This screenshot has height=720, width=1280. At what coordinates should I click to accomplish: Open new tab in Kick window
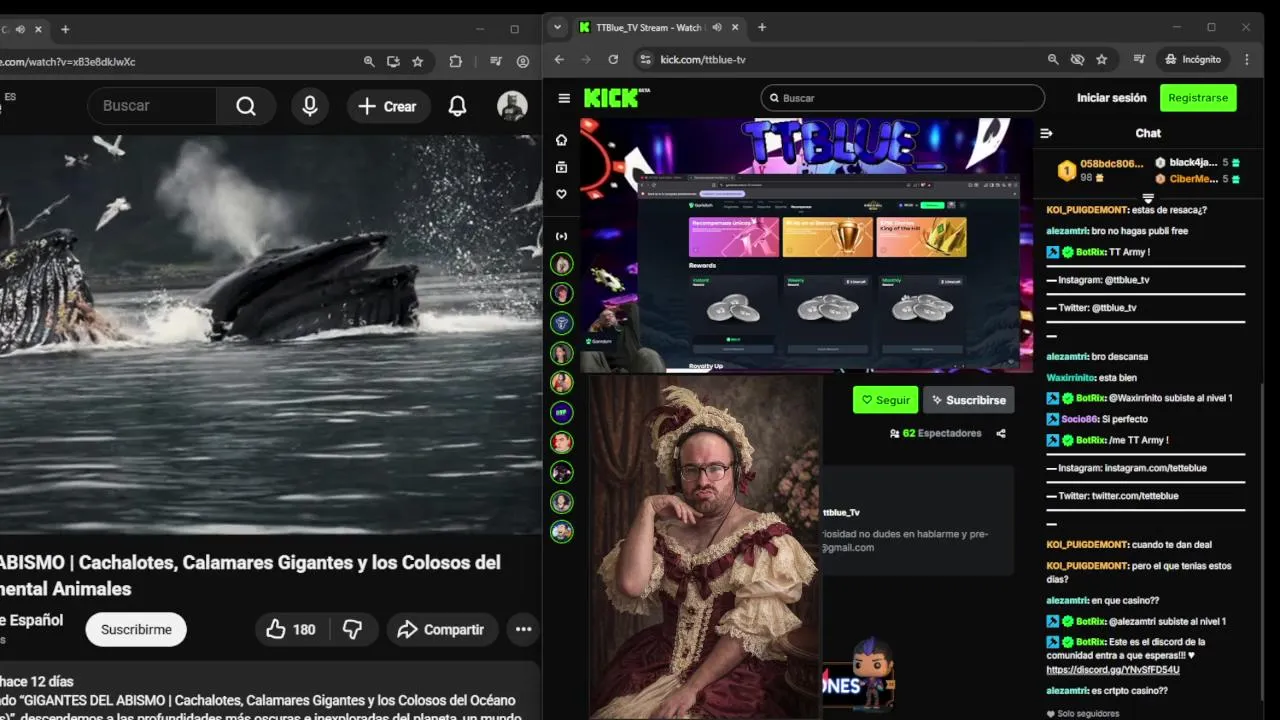click(x=762, y=28)
